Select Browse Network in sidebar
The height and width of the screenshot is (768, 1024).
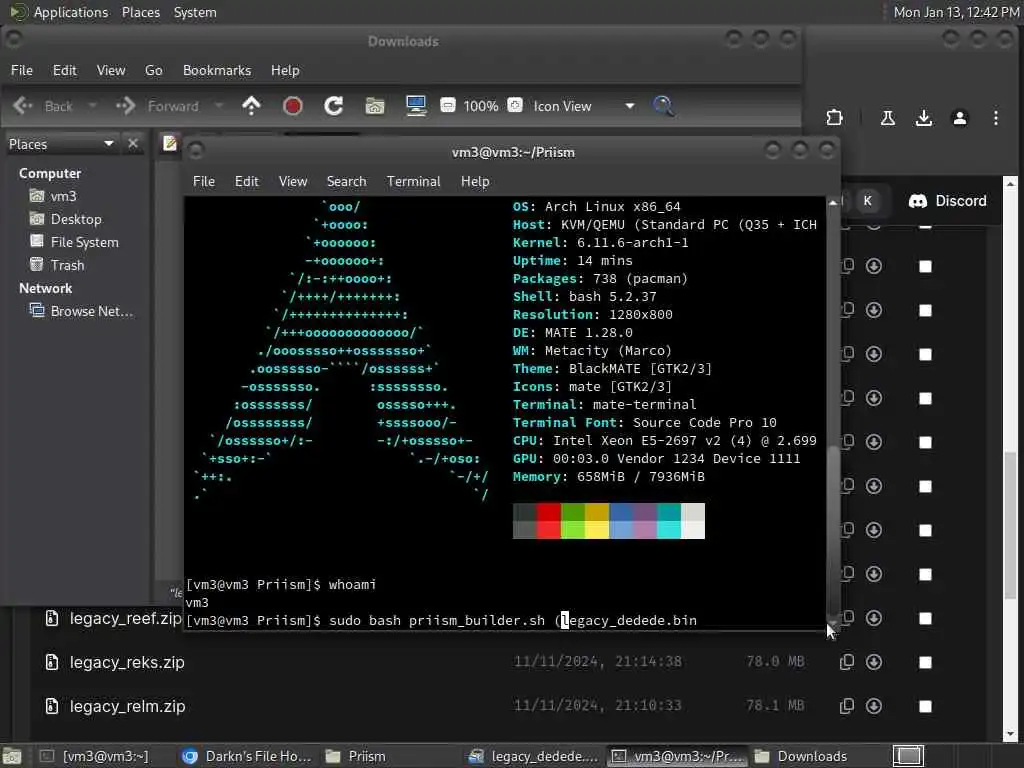82,312
